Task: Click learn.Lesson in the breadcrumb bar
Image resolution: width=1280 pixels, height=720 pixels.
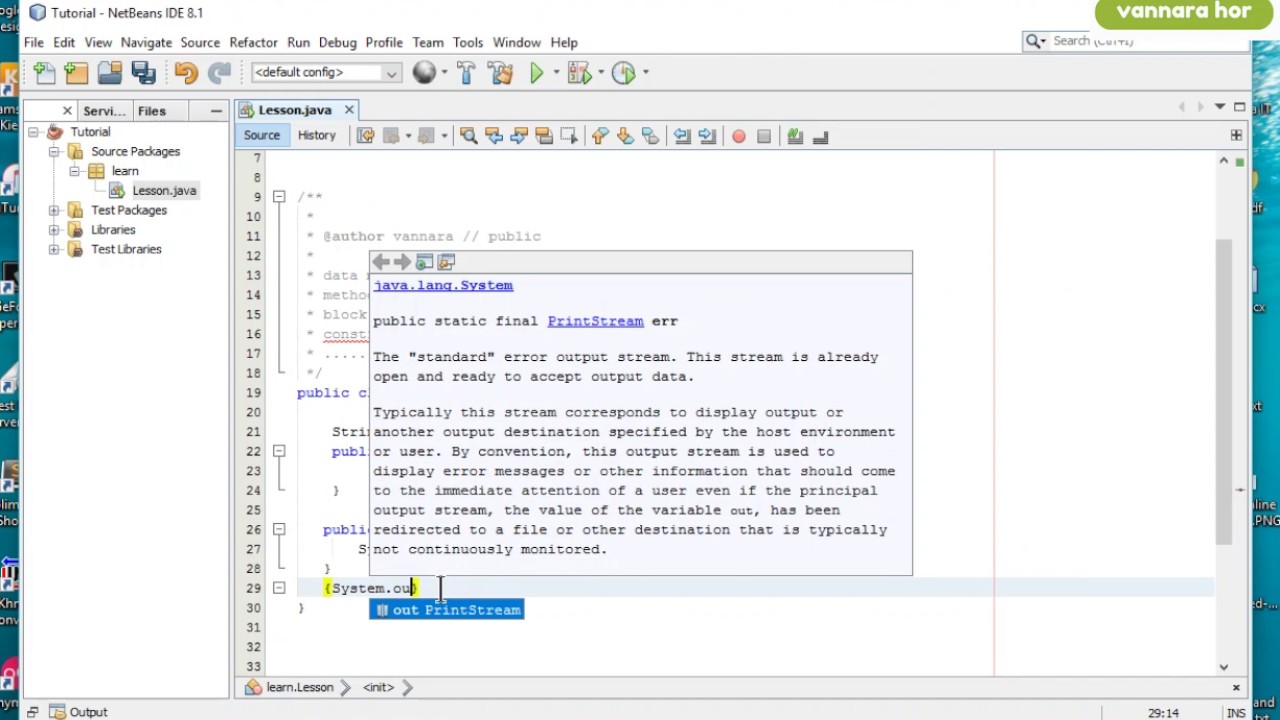Action: 299,688
